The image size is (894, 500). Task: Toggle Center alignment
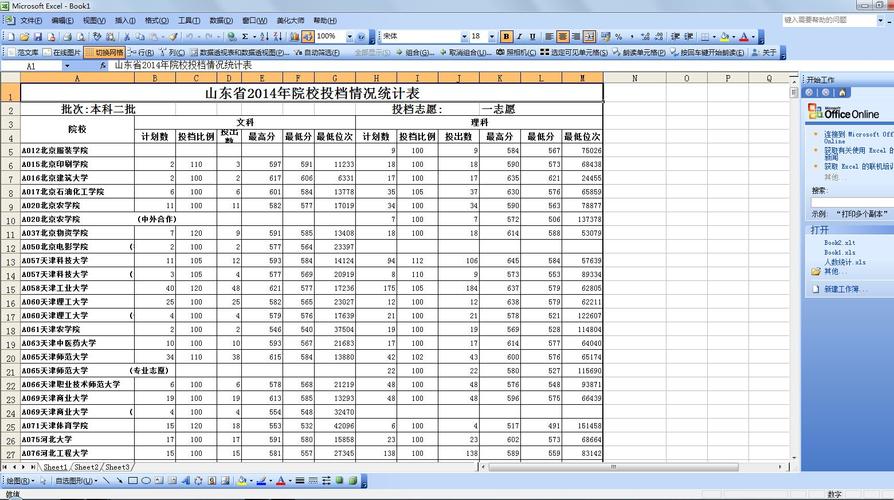pos(563,36)
